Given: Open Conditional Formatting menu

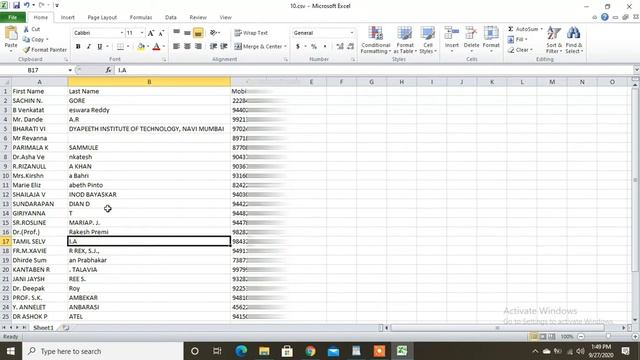Looking at the screenshot, I should 376,40.
